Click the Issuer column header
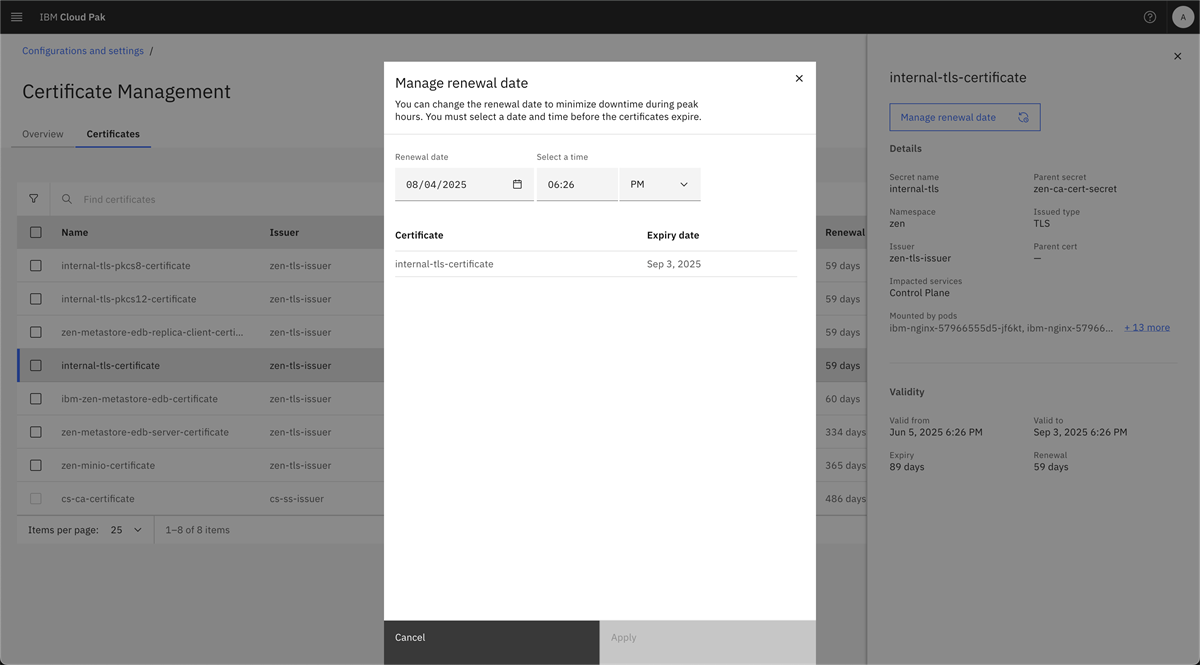Viewport: 1200px width, 665px height. coord(284,232)
